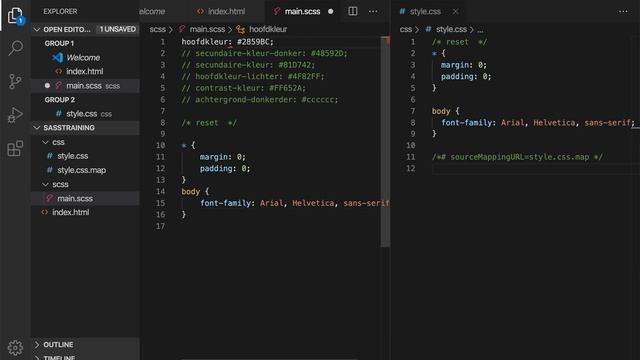The width and height of the screenshot is (640, 360).
Task: Click the GROUP 2 header
Action: (x=60, y=100)
